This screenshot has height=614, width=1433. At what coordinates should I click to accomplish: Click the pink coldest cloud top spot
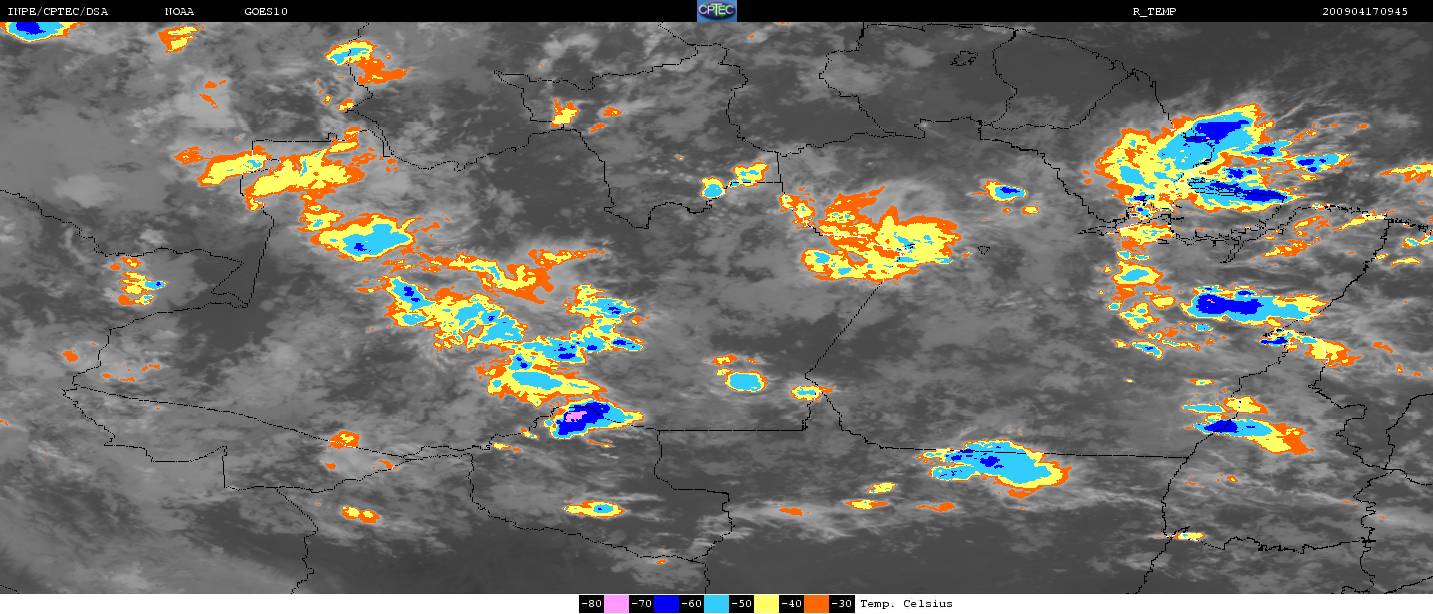578,415
